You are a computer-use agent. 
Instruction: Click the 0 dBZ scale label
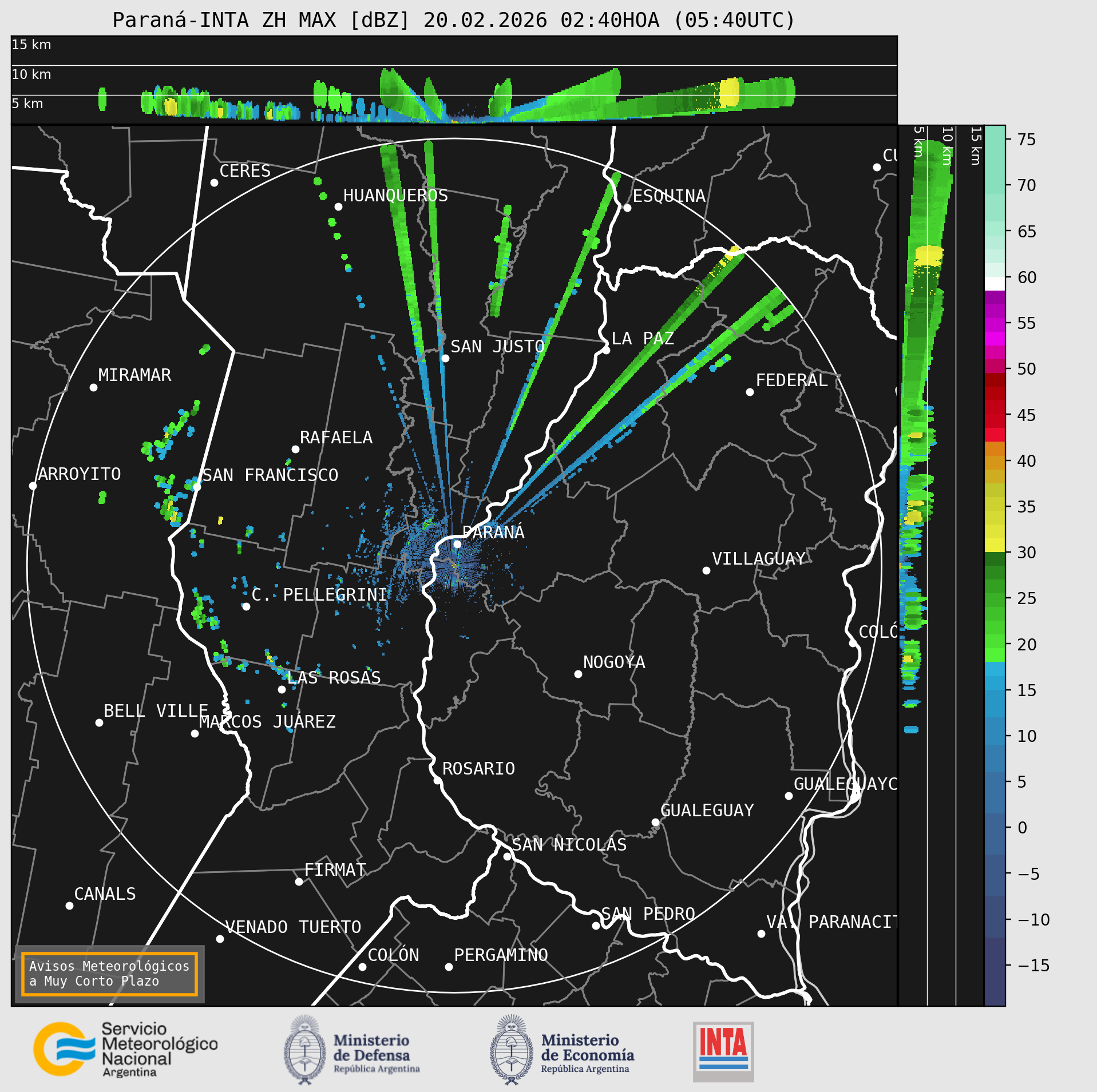(1022, 828)
